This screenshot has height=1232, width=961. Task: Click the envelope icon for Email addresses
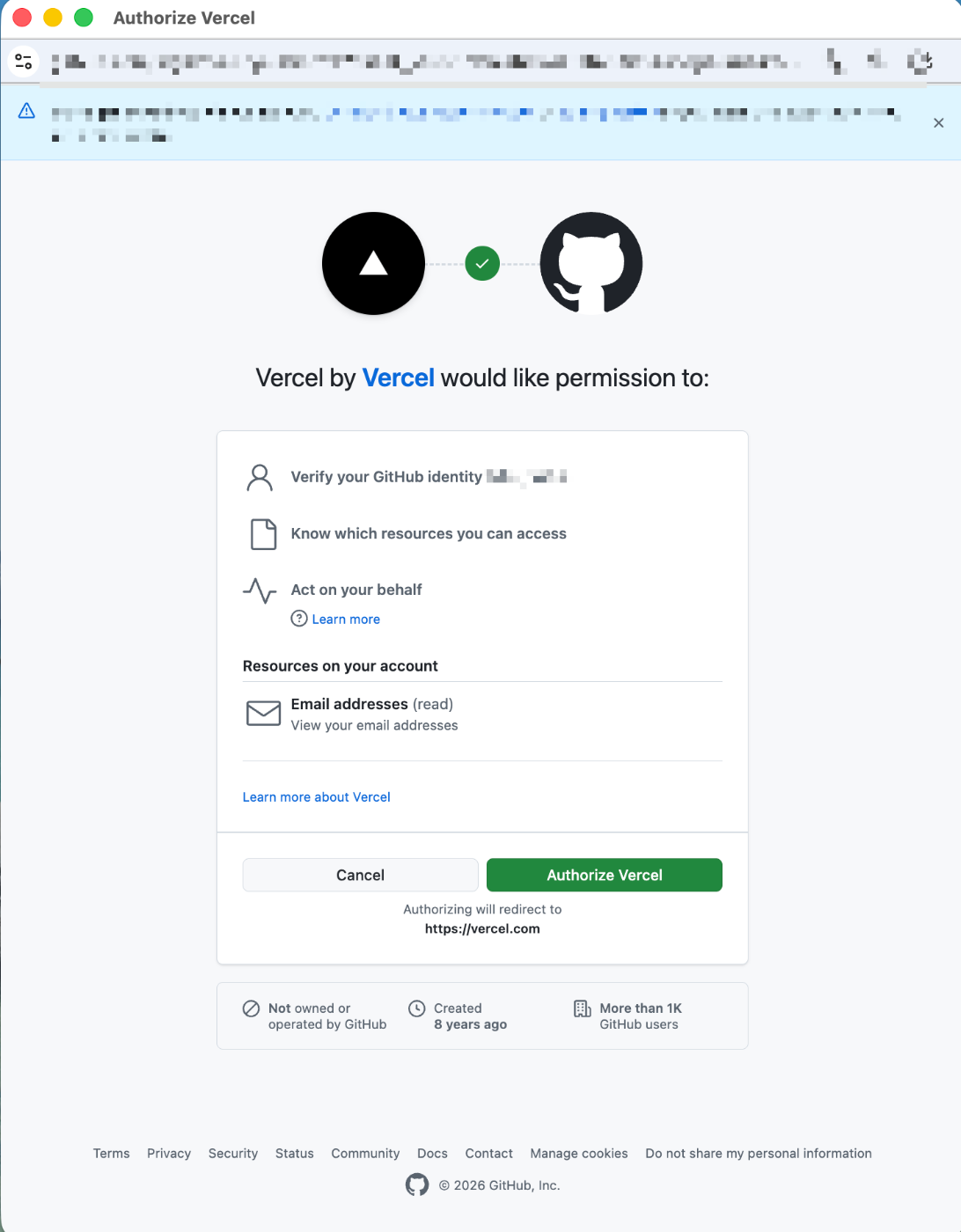coord(263,713)
